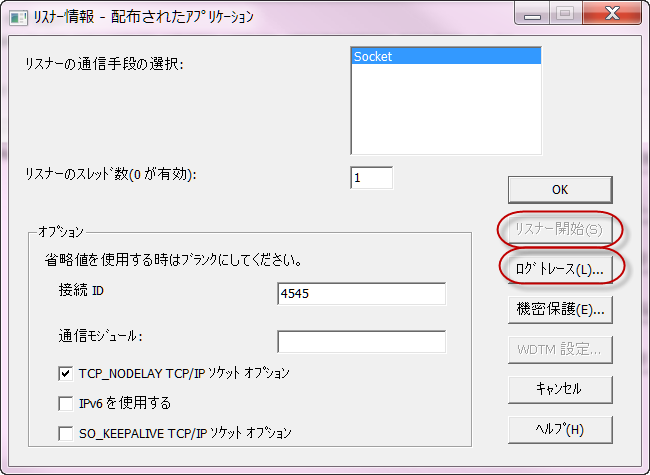Click the maximize button of dialog
The image size is (650, 475).
coord(565,14)
